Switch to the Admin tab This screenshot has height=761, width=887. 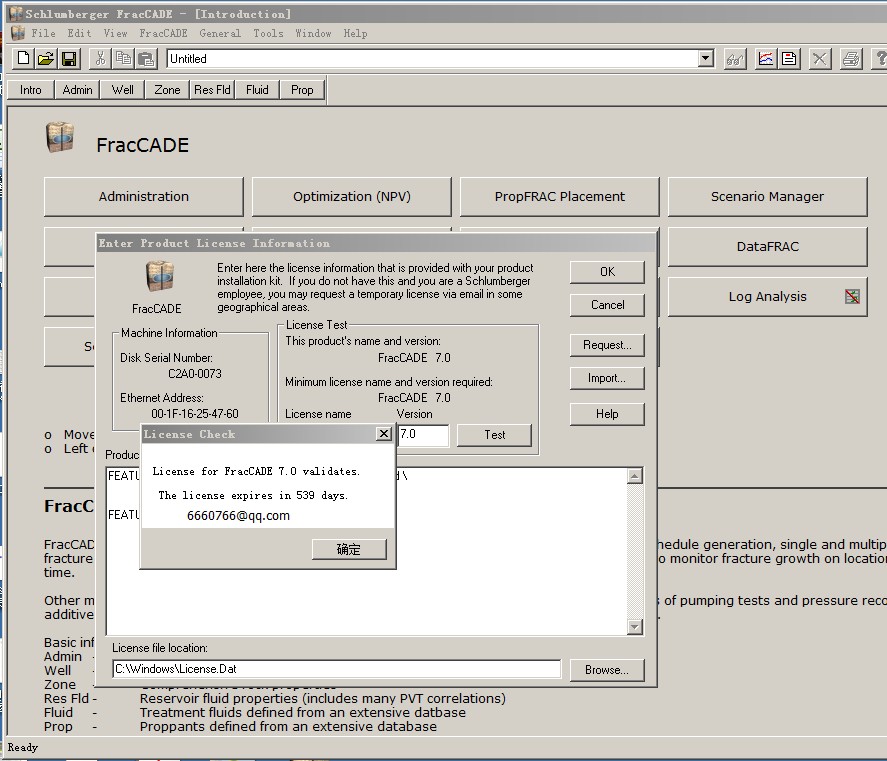point(77,90)
